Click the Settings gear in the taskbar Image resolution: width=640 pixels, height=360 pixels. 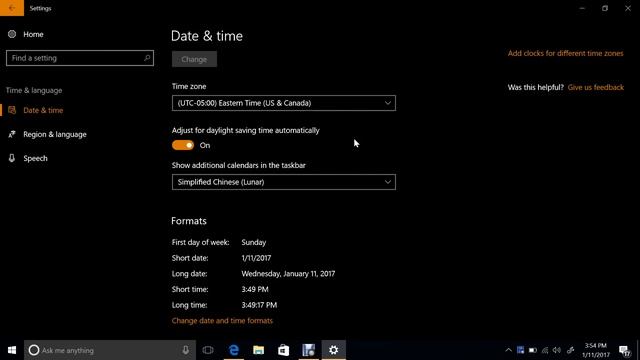coord(333,350)
